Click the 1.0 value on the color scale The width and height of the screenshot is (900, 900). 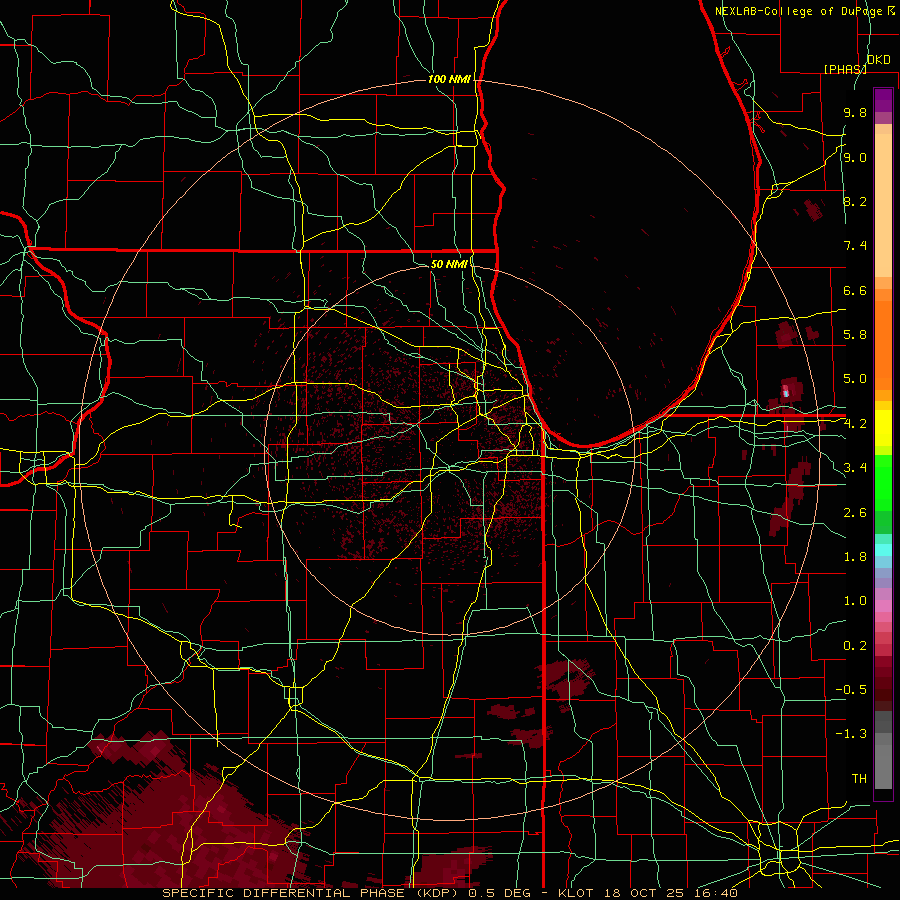coord(855,601)
